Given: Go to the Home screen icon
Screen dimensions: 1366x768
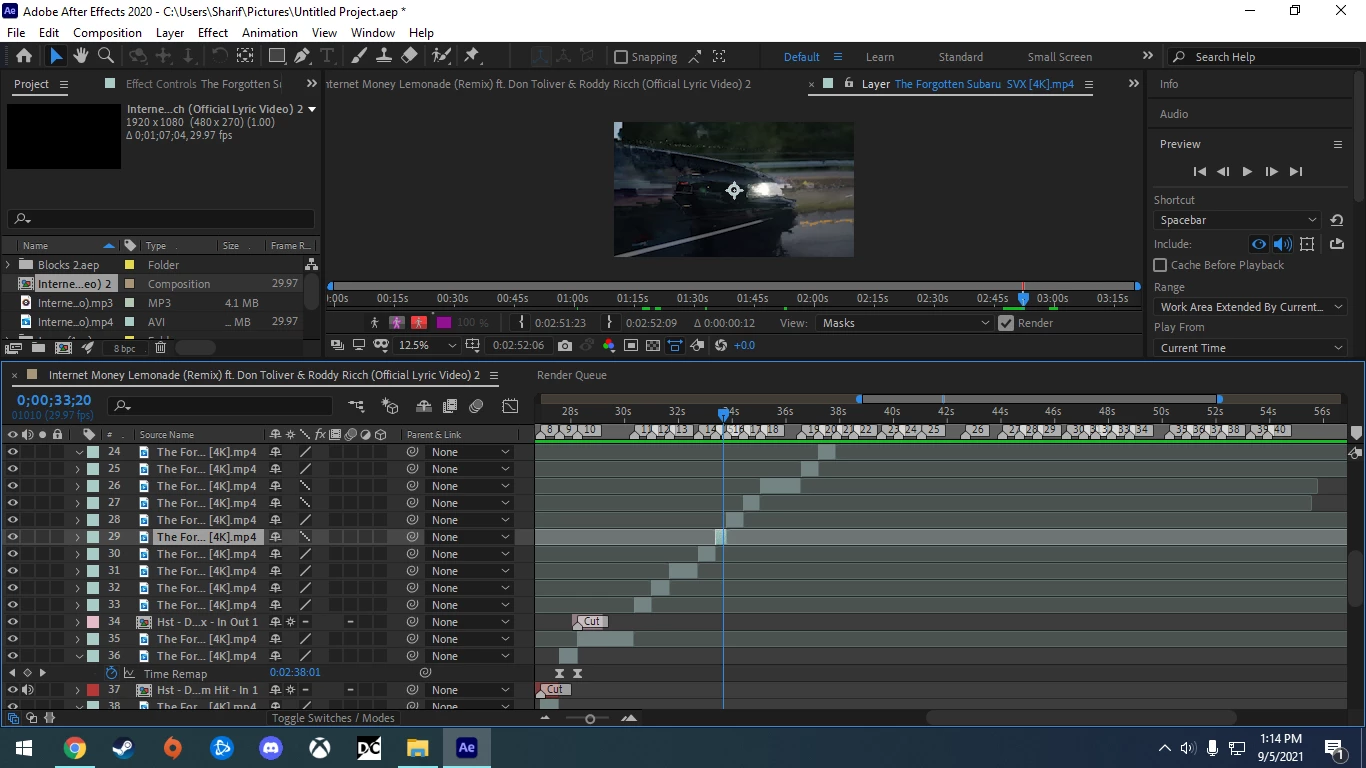Looking at the screenshot, I should click(24, 56).
